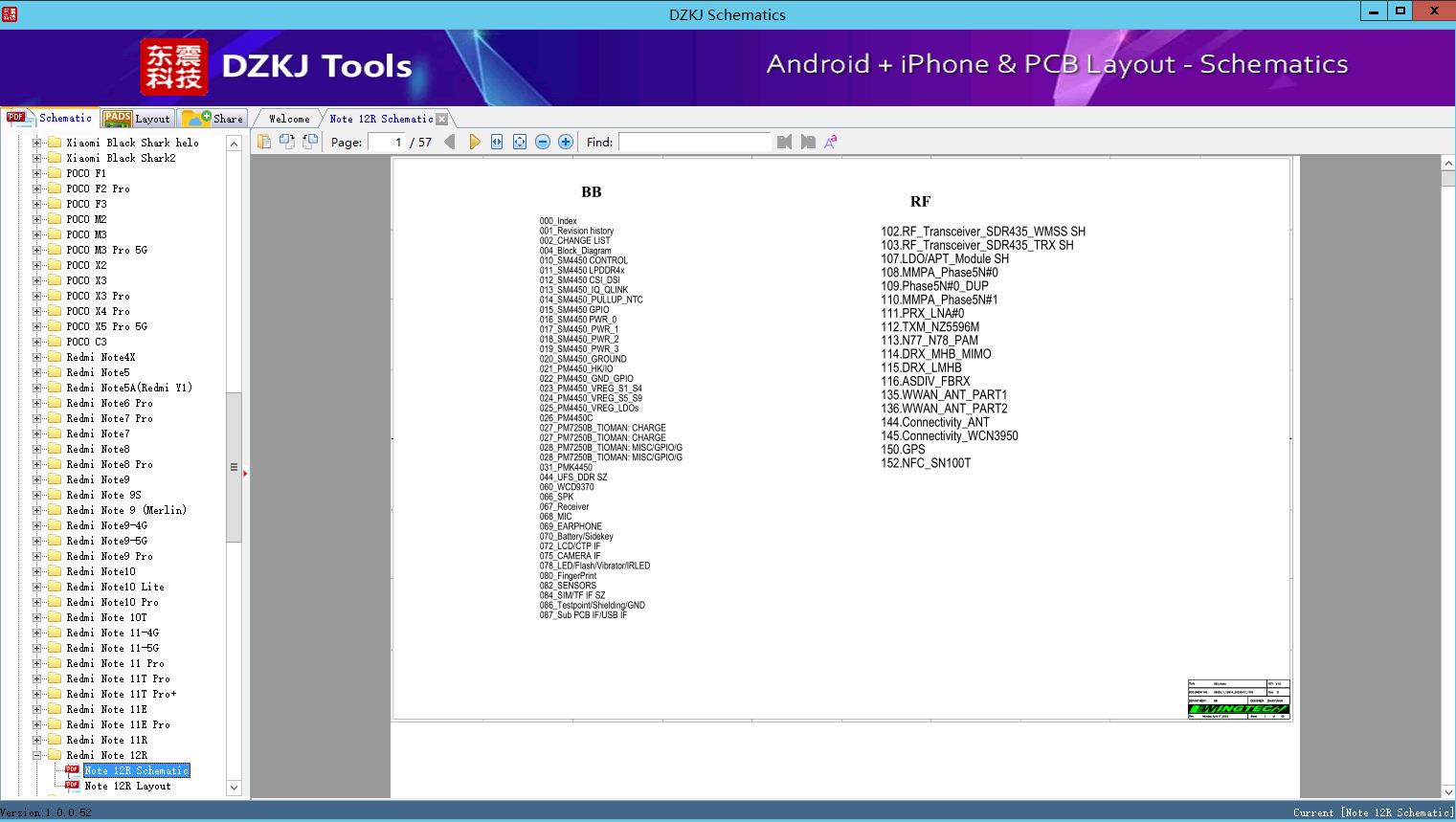Select Xiaomi Black Shark Shark2 entry

pos(122,158)
